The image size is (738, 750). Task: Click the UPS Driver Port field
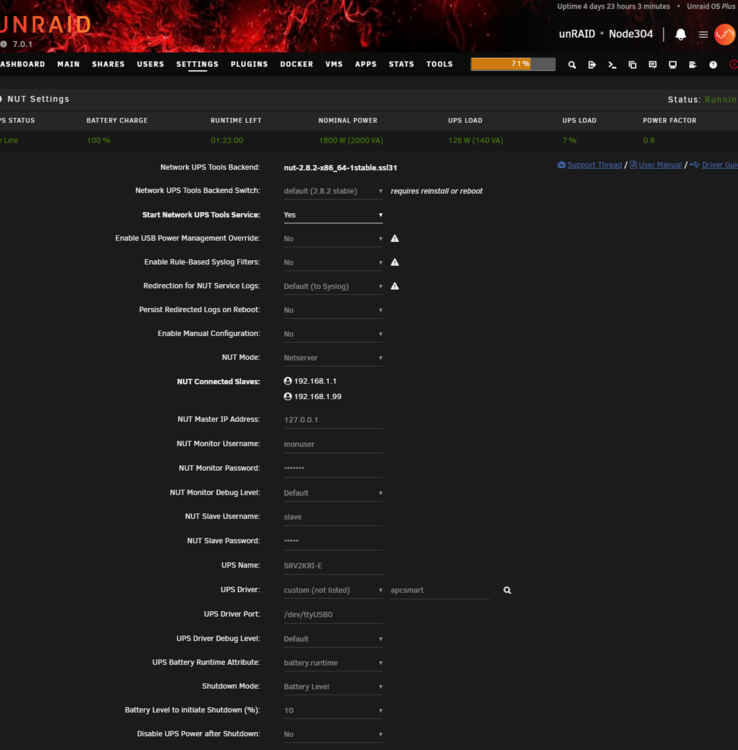333,615
